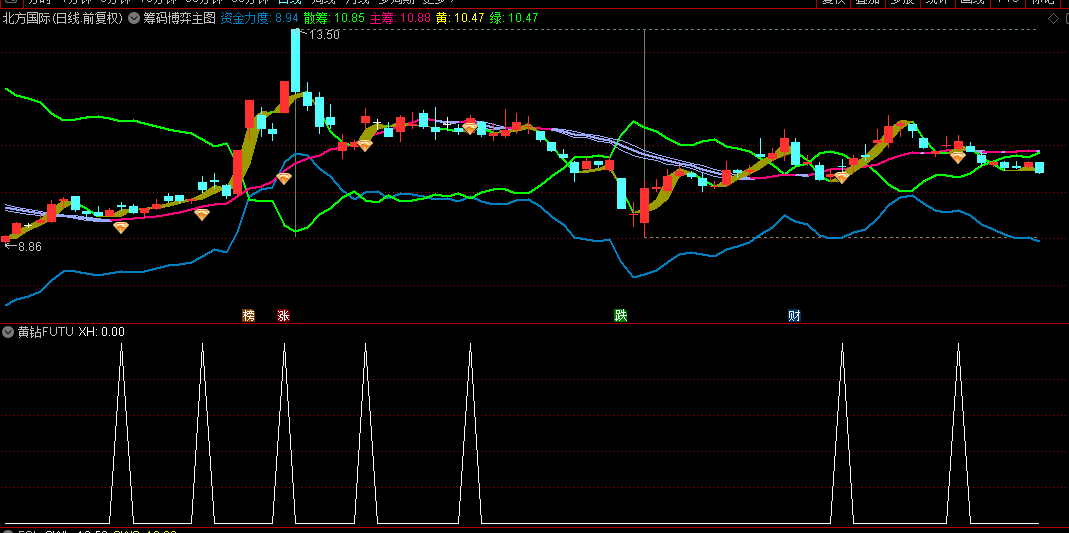Click the 榜 event marker on timeline
The height and width of the screenshot is (533, 1069).
tap(249, 316)
